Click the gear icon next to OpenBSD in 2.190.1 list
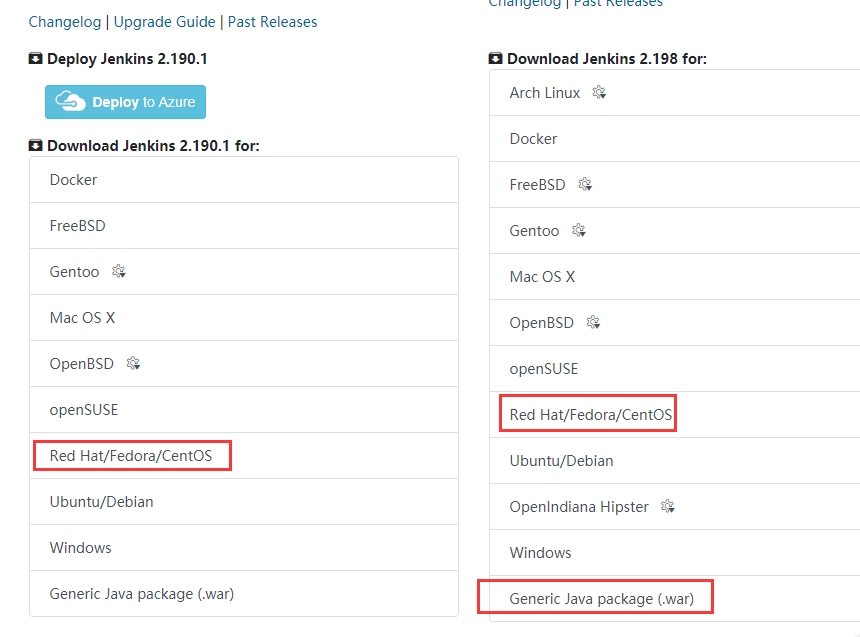 click(x=133, y=363)
